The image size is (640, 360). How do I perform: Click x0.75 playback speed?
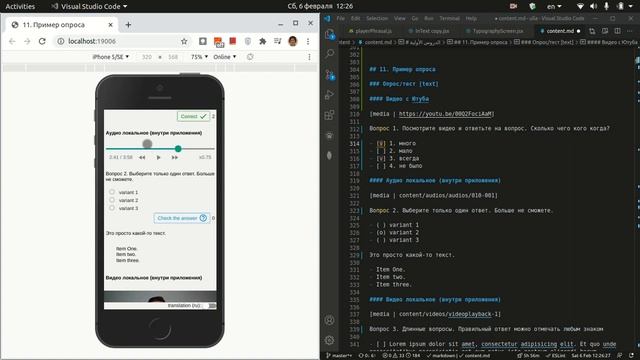point(205,157)
